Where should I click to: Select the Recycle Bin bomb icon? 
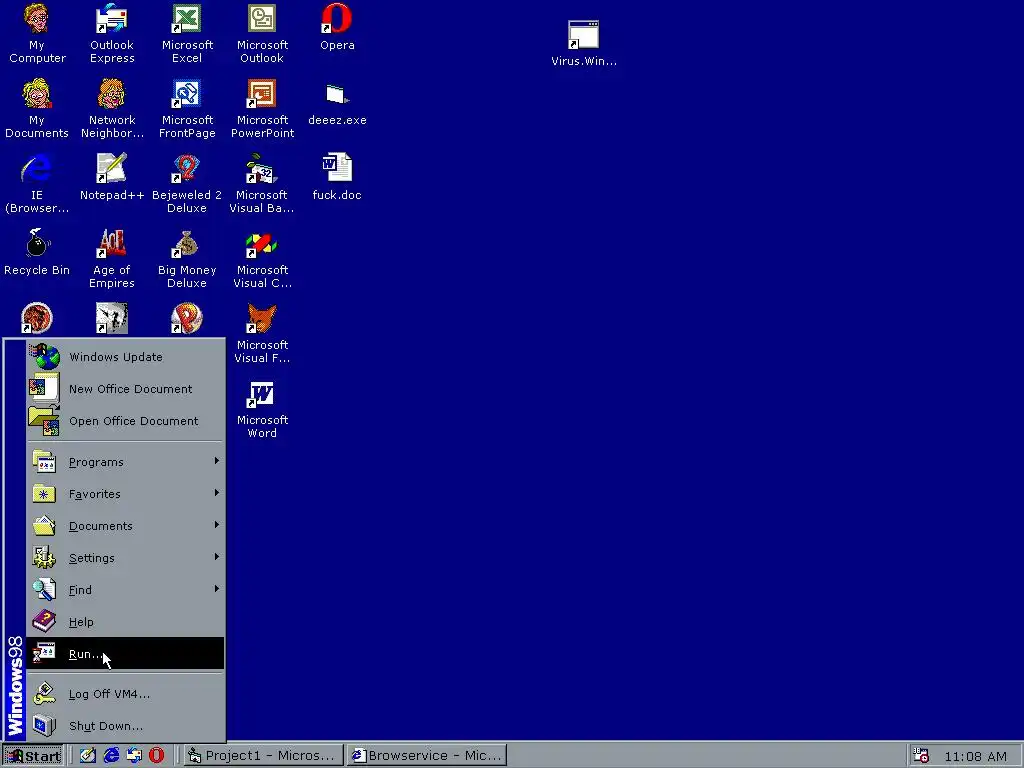point(37,251)
